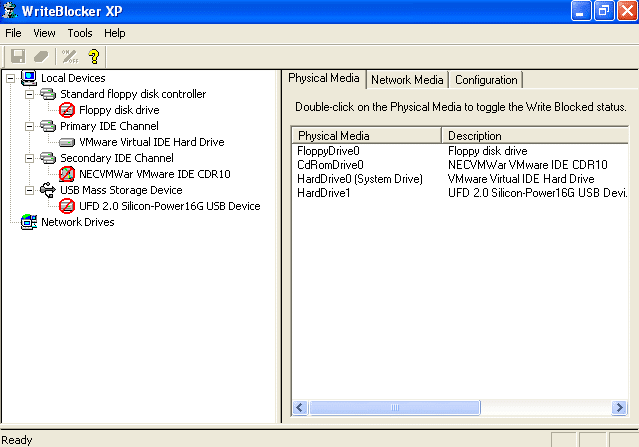Viewport: 639px width, 447px height.
Task: Click the USB Mass Storage Device icon
Action: coord(48,190)
